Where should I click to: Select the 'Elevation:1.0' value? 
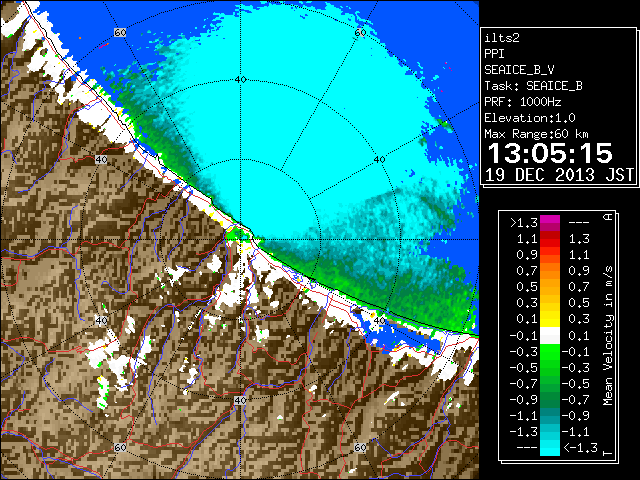coord(530,118)
